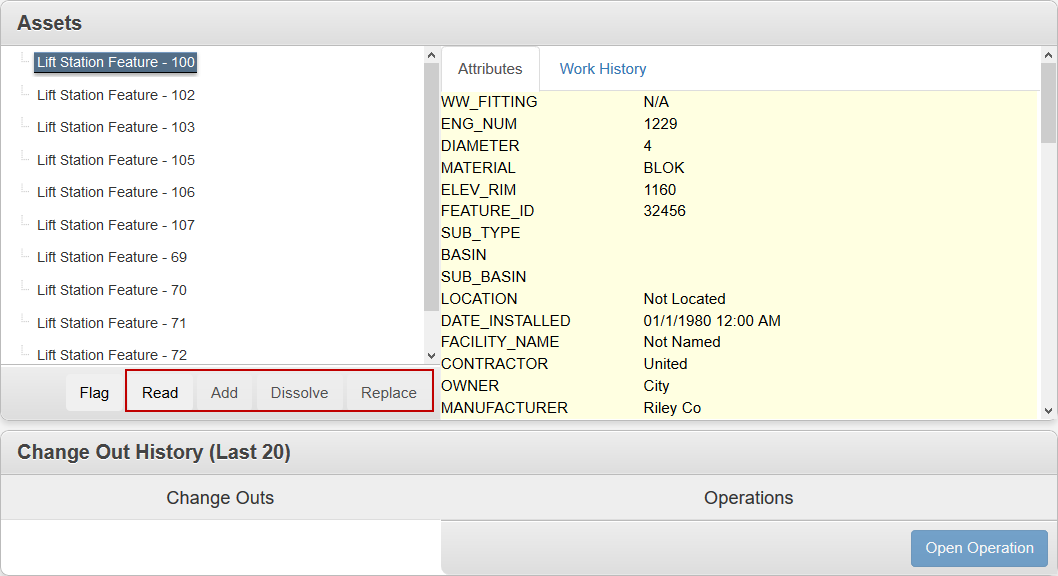Click Lift Station Feature - 71
The height and width of the screenshot is (576, 1058).
111,323
